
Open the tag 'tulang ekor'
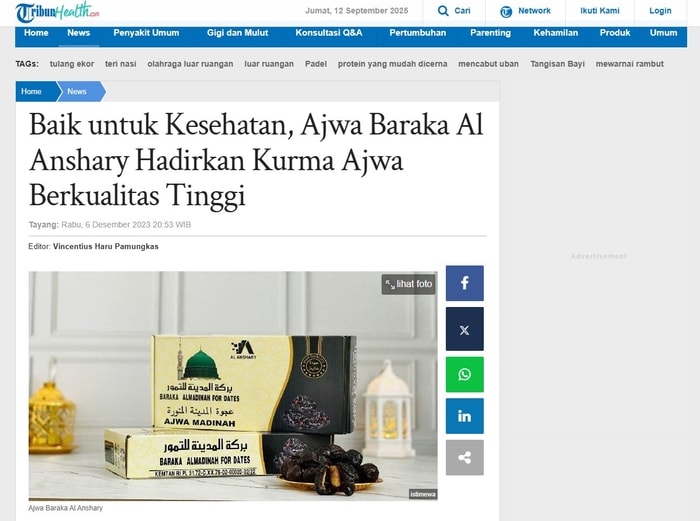(72, 64)
